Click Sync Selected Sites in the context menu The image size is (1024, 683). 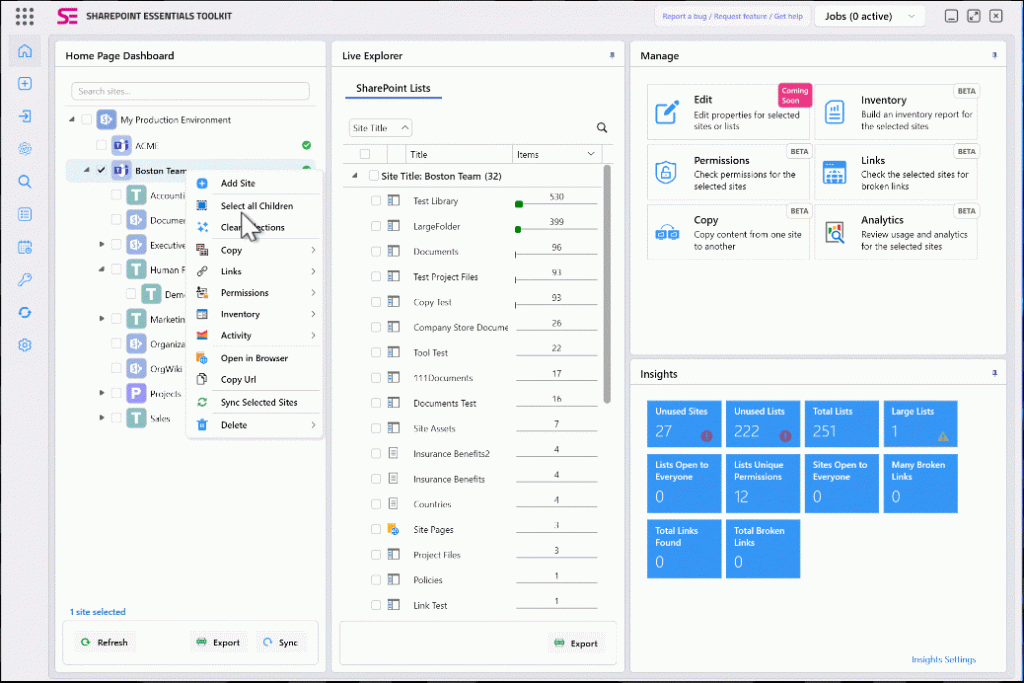[x=261, y=402]
